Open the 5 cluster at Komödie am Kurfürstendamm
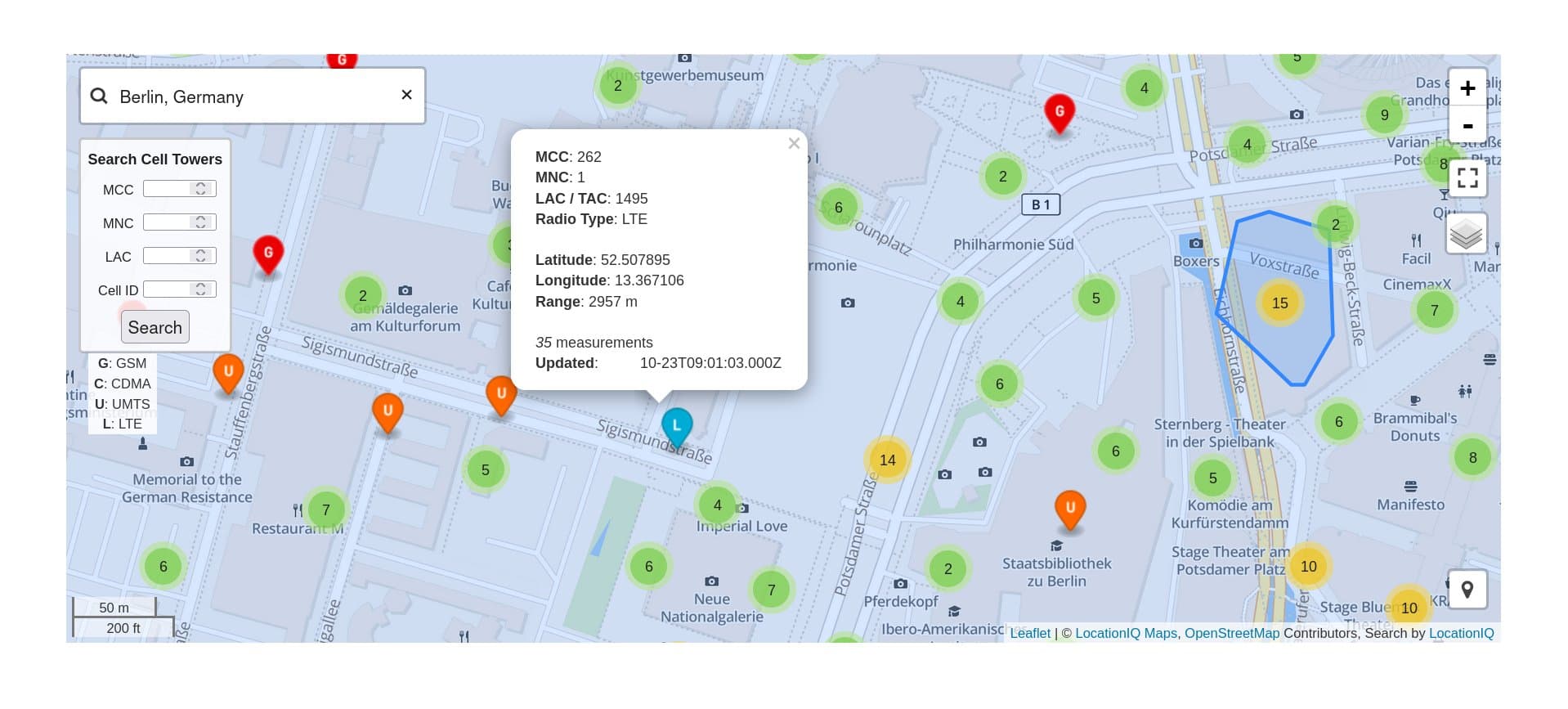1568x709 pixels. [x=1213, y=478]
